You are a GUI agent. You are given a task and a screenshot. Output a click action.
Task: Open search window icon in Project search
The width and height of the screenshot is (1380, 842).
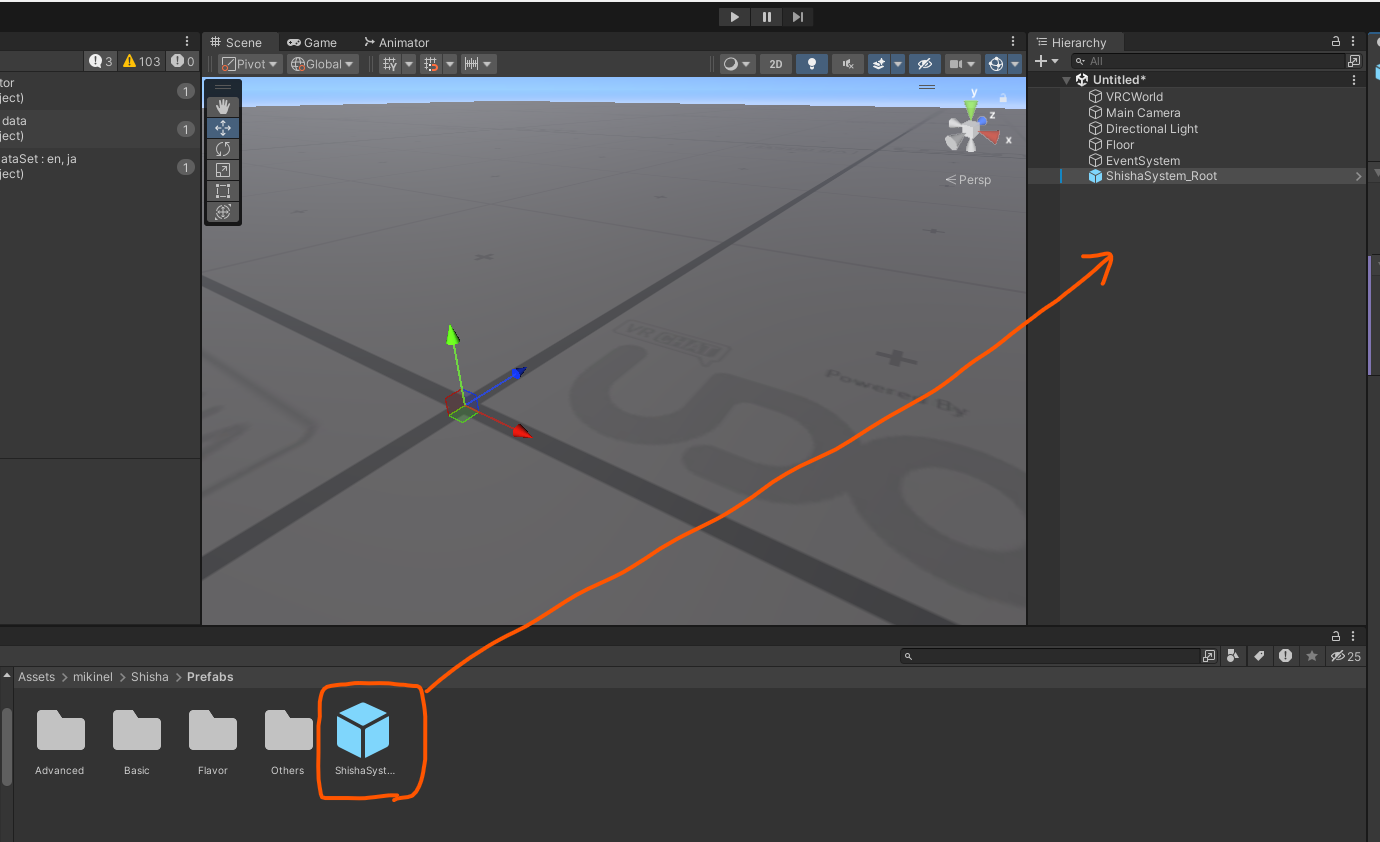(x=1209, y=656)
